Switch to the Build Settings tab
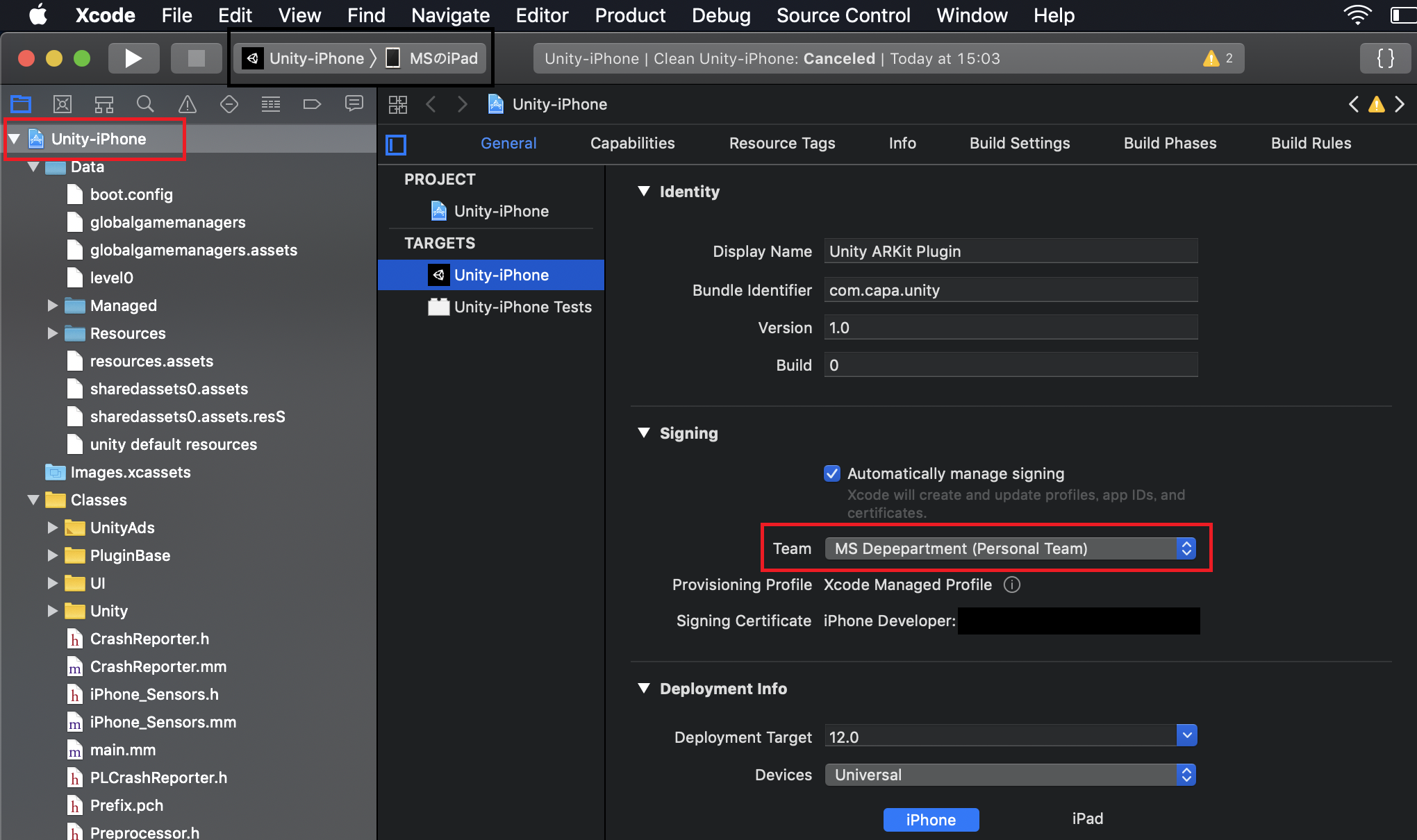The height and width of the screenshot is (840, 1417). click(1020, 143)
